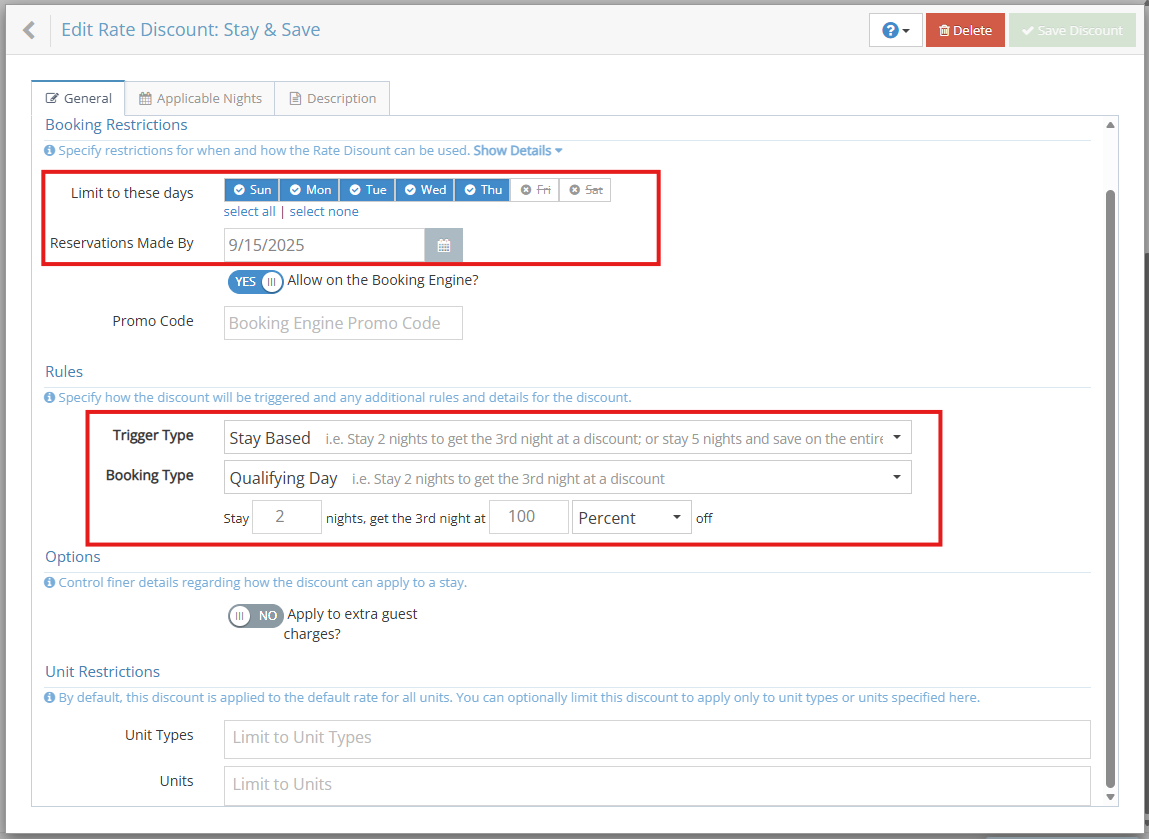Enable the Fri day checkbox
The image size is (1149, 839).
click(x=534, y=190)
